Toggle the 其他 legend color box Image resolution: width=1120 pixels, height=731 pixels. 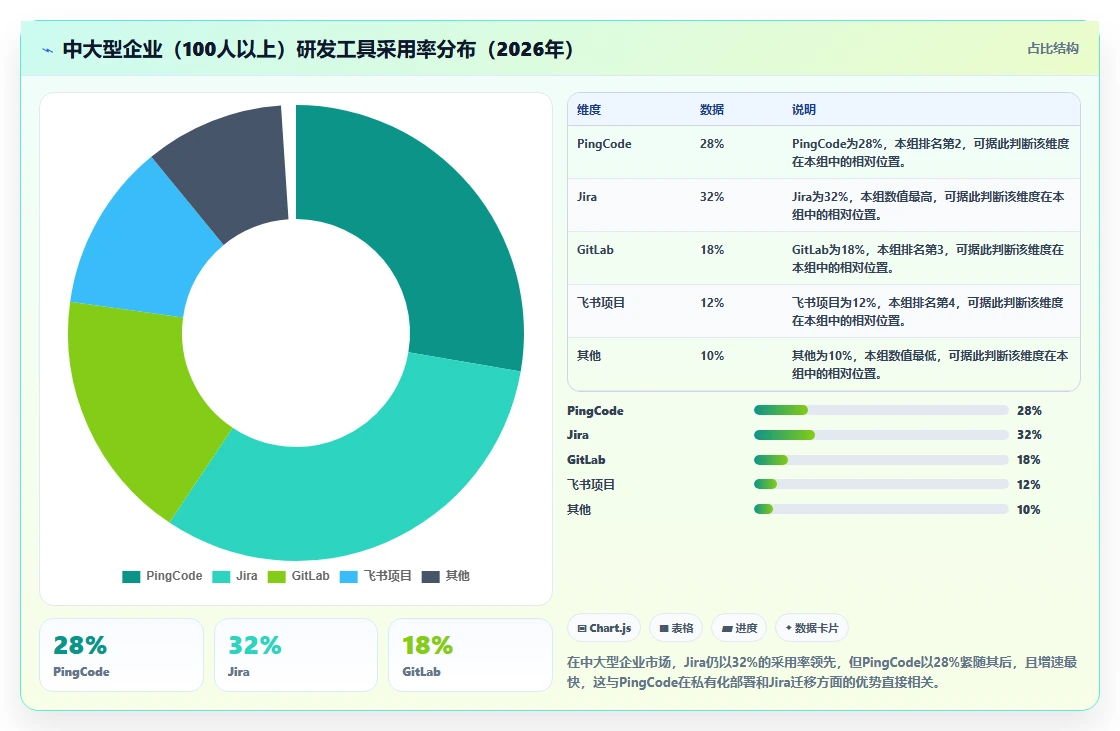click(x=431, y=577)
